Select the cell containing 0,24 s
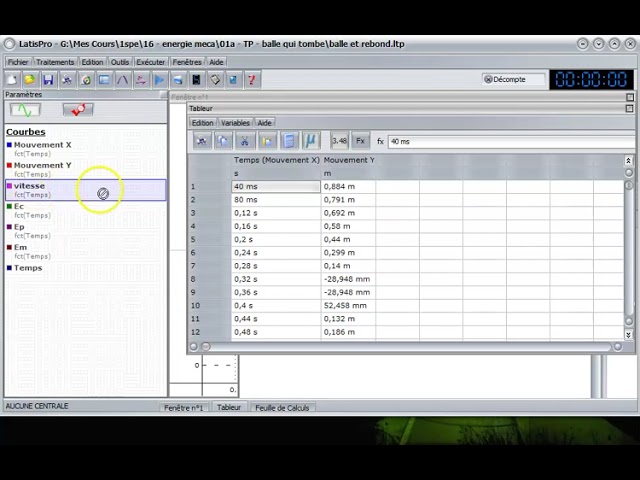The width and height of the screenshot is (640, 480). 276,253
